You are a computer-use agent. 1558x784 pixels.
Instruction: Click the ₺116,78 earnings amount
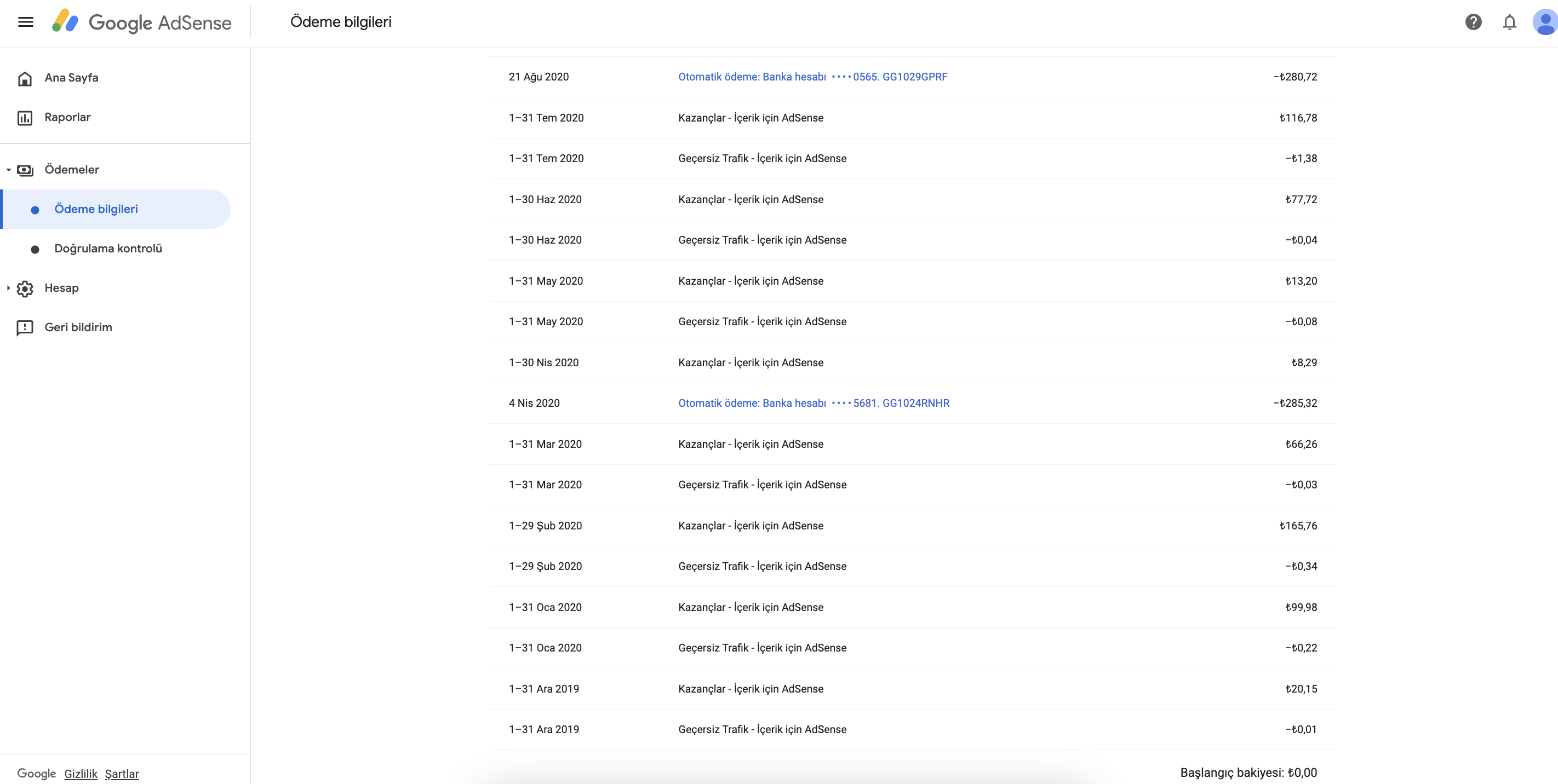(1298, 118)
